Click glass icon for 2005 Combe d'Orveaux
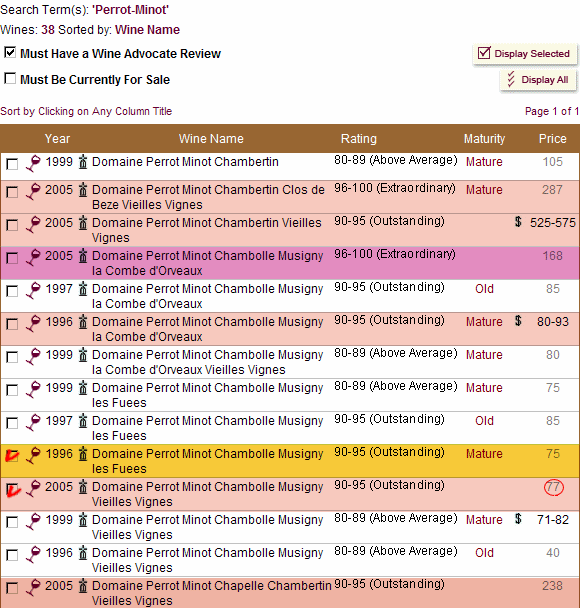 click(x=33, y=257)
